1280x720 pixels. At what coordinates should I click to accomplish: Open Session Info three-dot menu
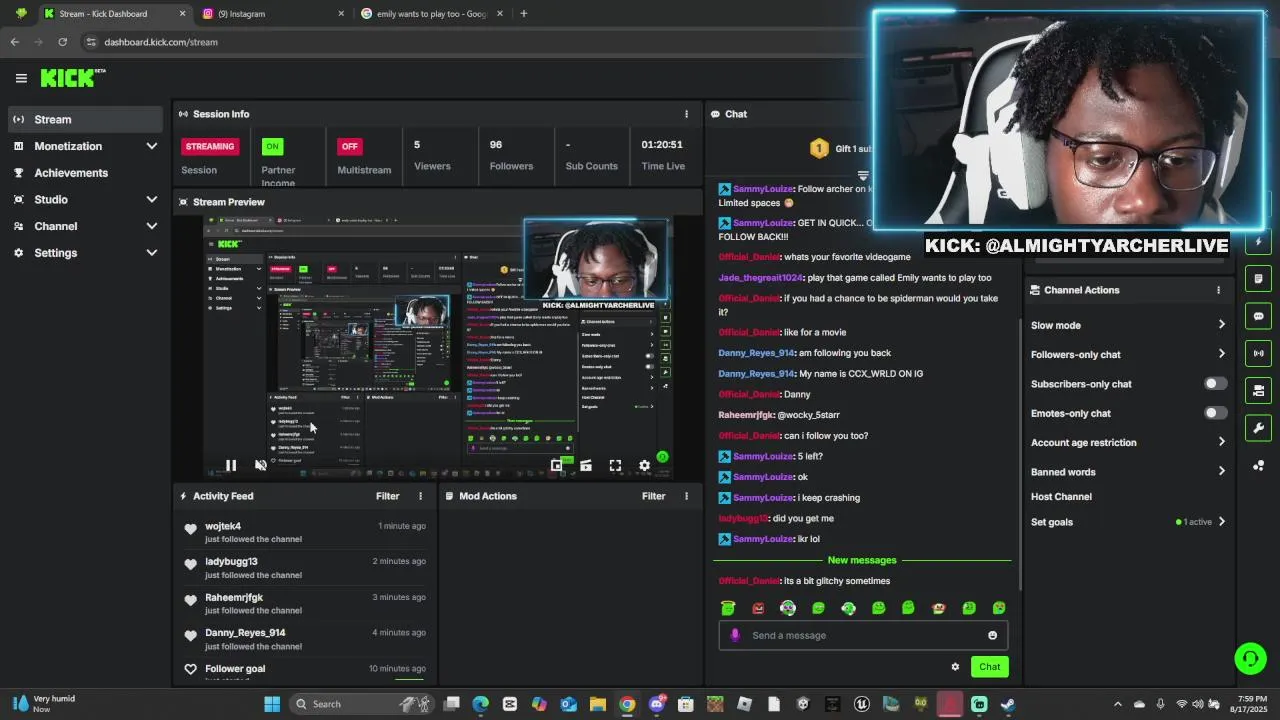(686, 114)
